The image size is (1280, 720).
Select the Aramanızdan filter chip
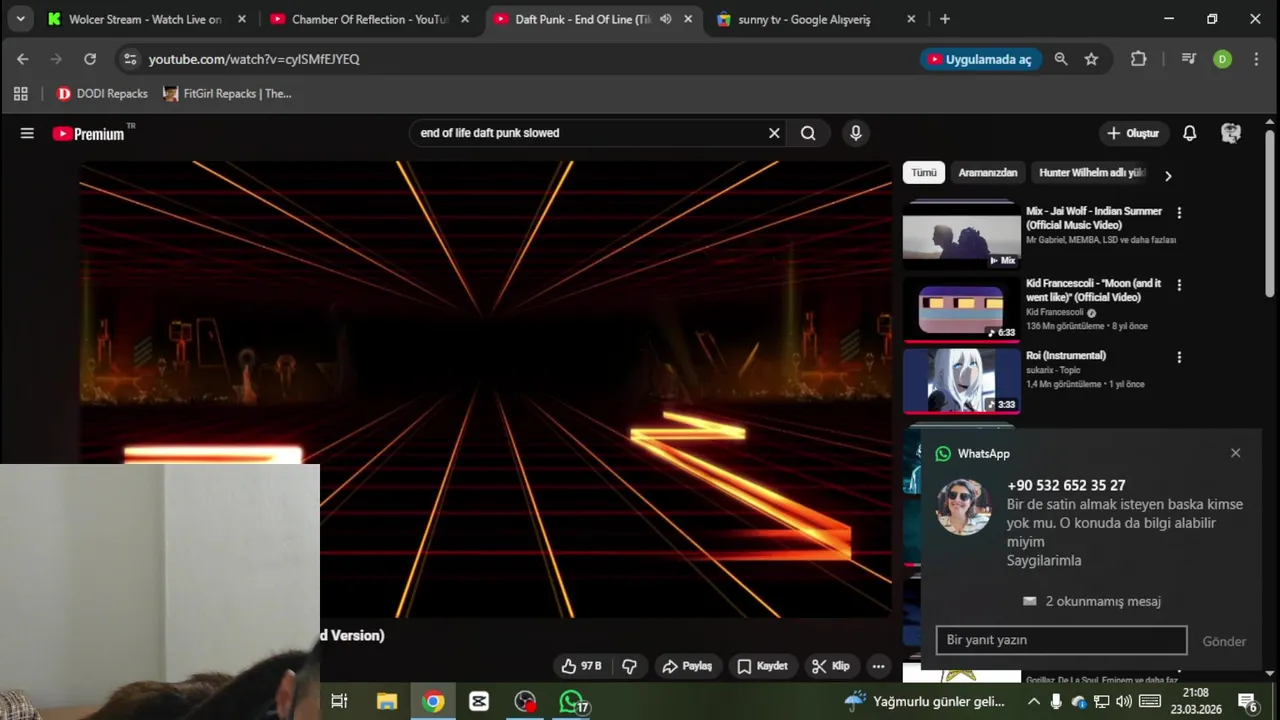coord(988,172)
